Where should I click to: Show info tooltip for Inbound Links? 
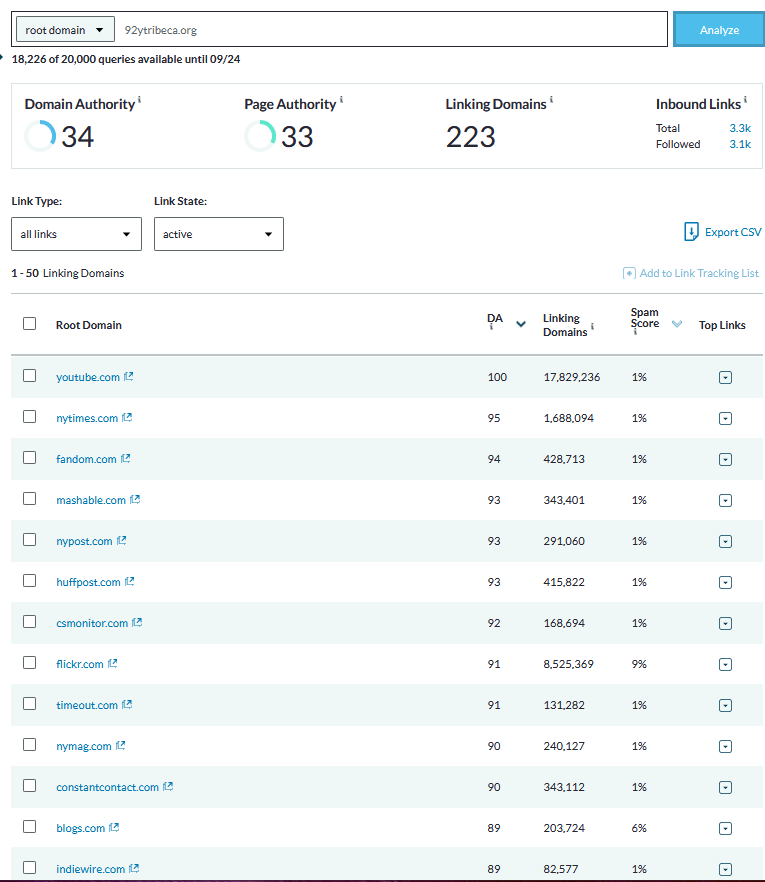click(x=745, y=100)
